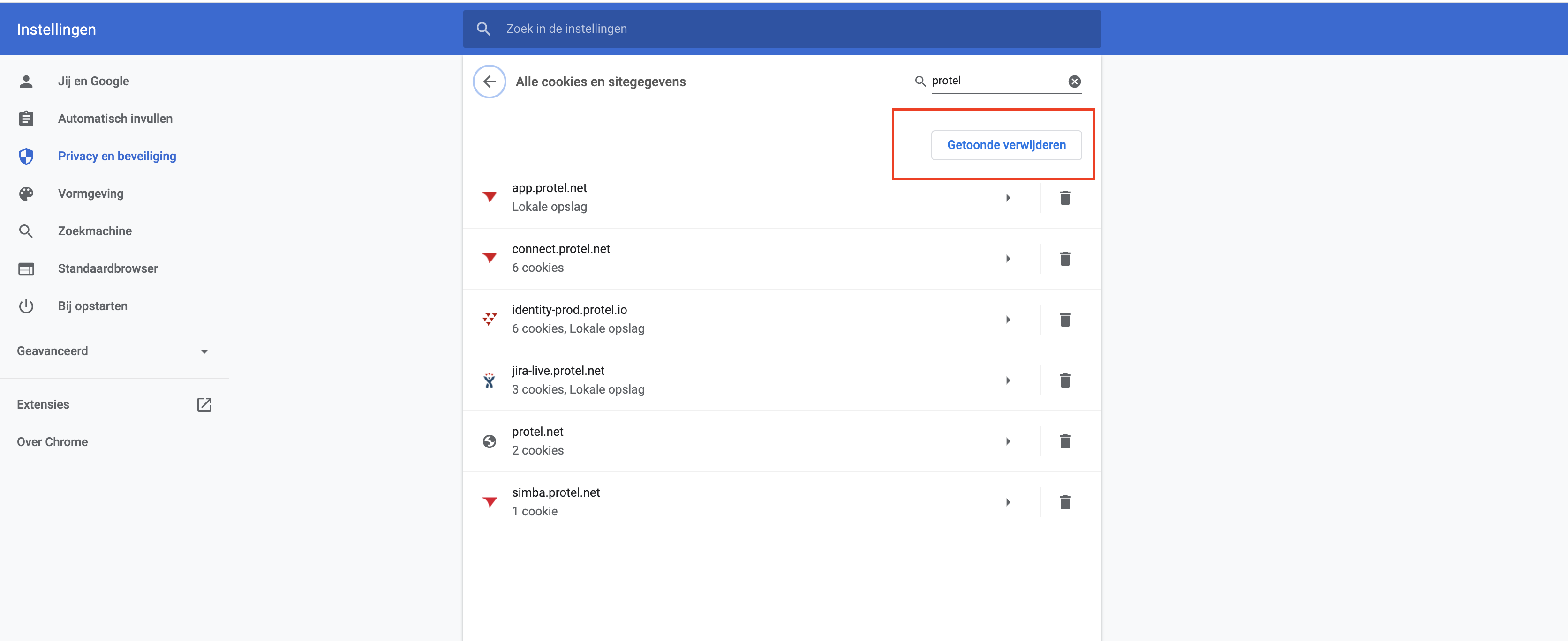Click trash icon next to protel.net
Viewport: 1568px width, 641px height.
(1064, 441)
